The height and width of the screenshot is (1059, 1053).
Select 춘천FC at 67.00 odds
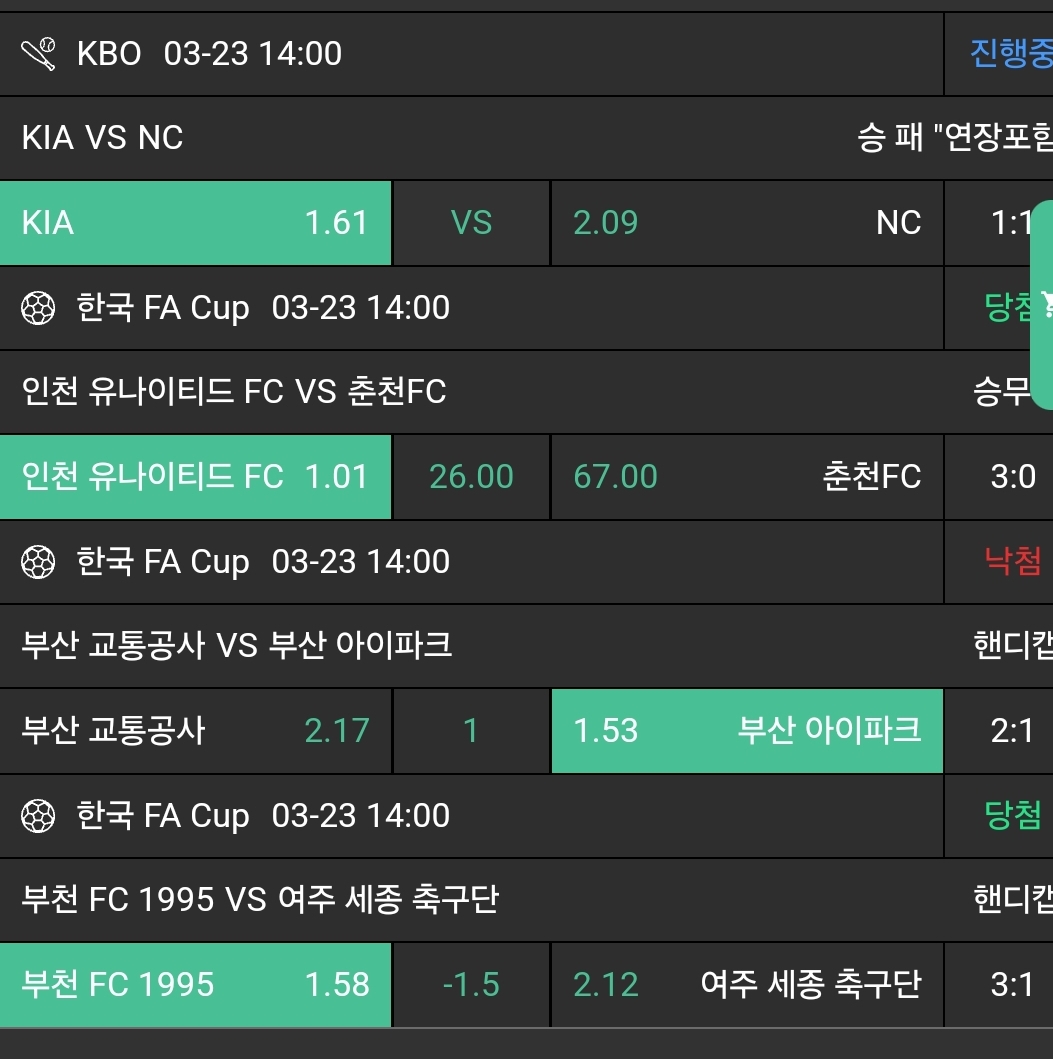(747, 477)
